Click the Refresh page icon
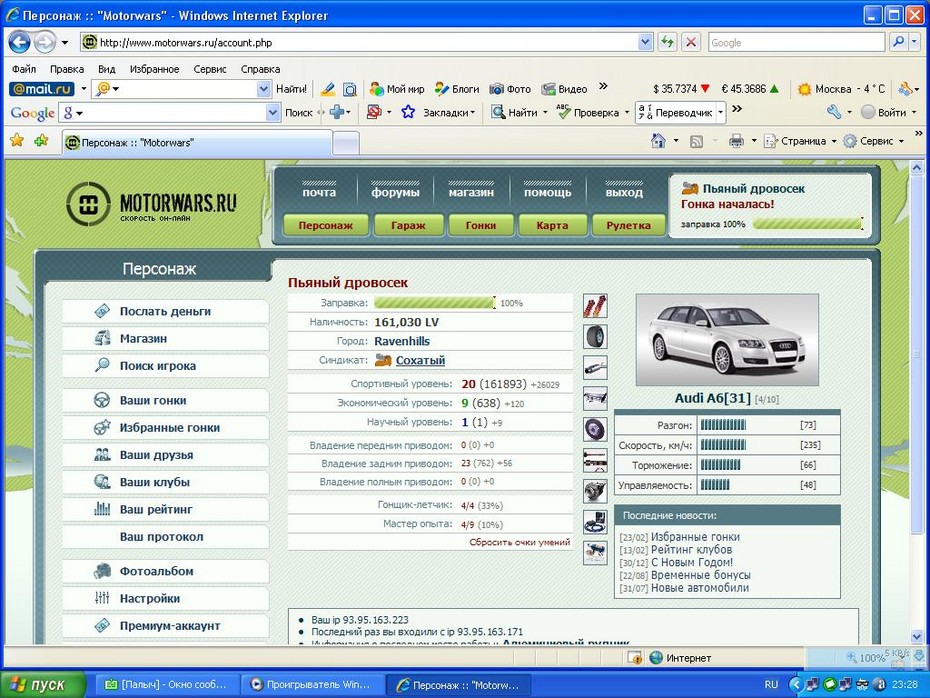 (x=668, y=42)
